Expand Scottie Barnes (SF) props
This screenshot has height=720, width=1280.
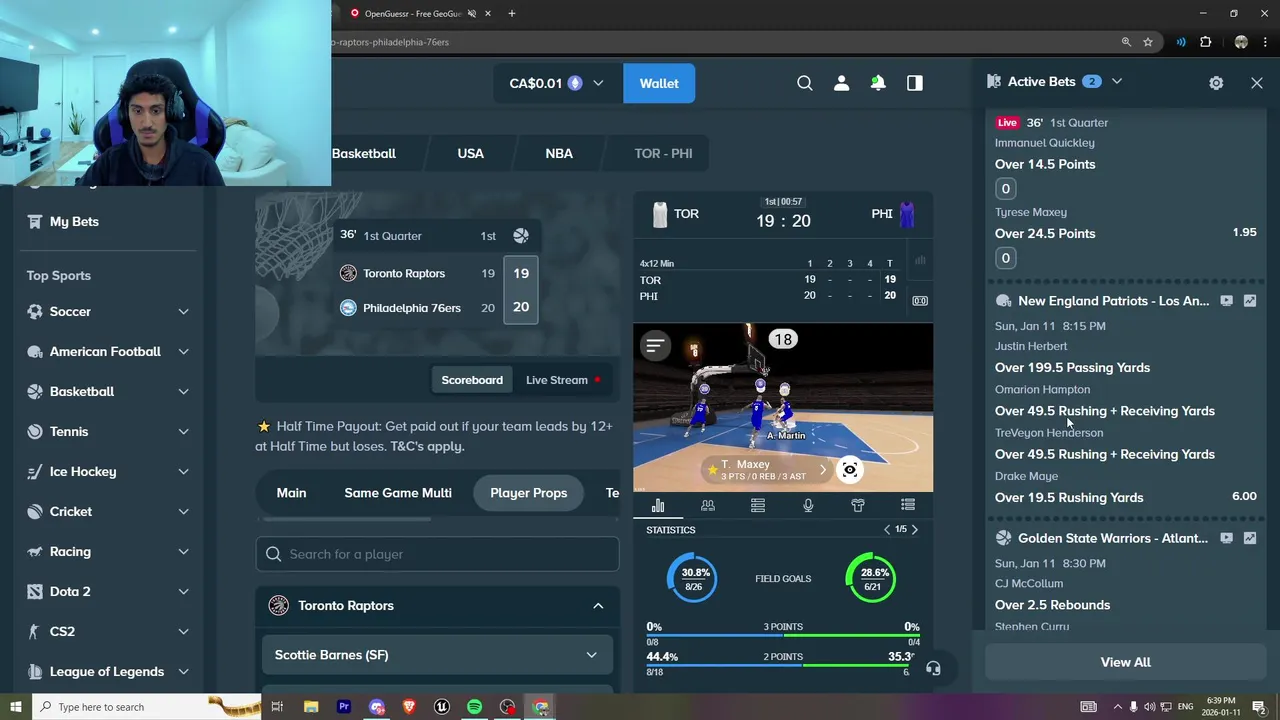point(437,655)
